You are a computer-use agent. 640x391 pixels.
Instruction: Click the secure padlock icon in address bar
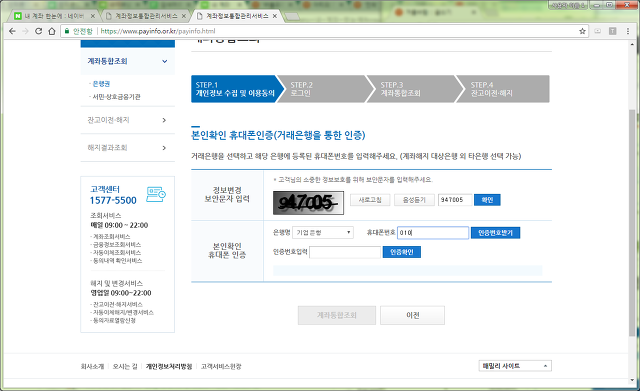click(x=67, y=31)
